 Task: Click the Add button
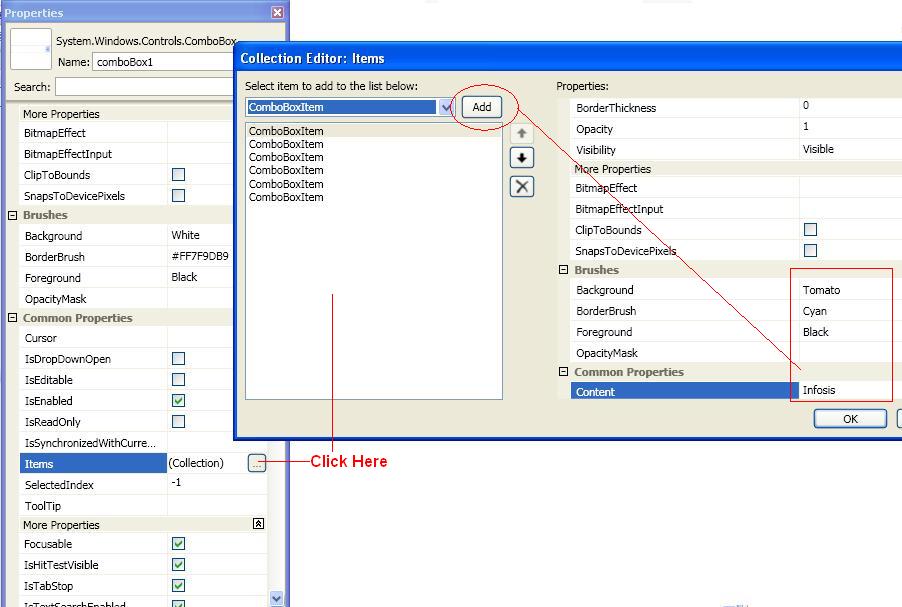tap(481, 107)
